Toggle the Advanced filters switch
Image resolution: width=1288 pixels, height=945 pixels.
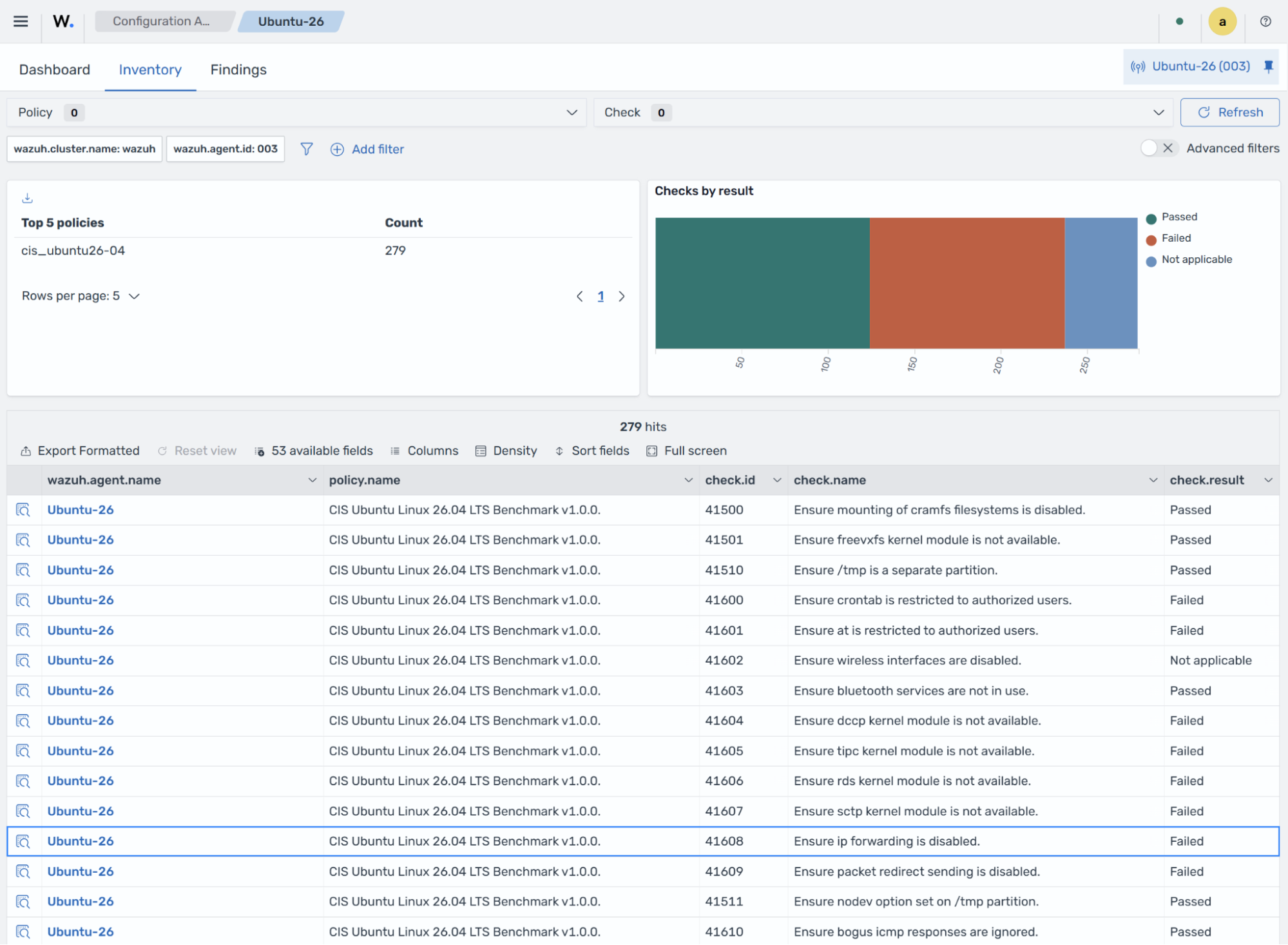pyautogui.click(x=1158, y=148)
